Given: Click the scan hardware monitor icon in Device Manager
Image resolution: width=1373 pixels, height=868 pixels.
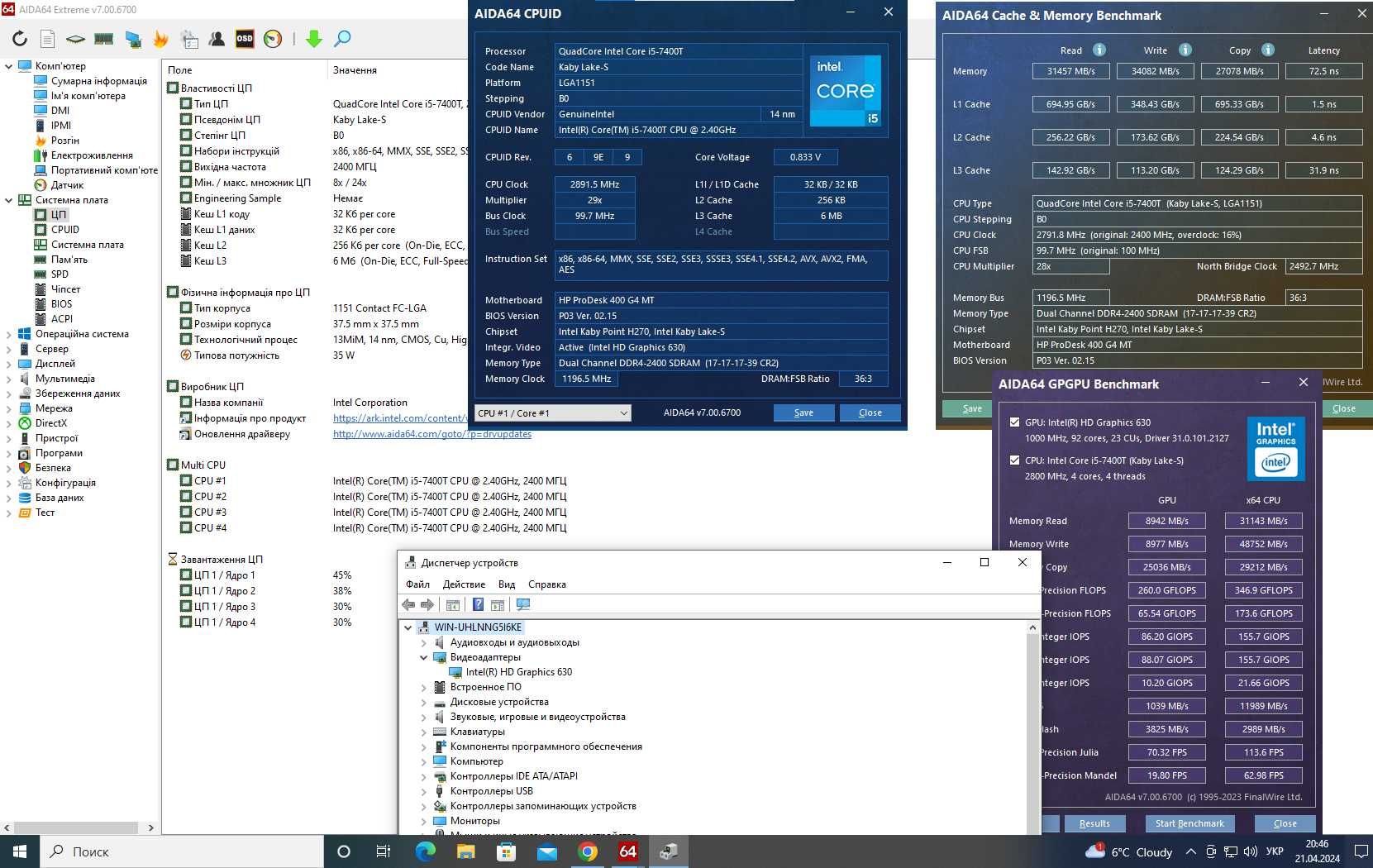Looking at the screenshot, I should (522, 605).
